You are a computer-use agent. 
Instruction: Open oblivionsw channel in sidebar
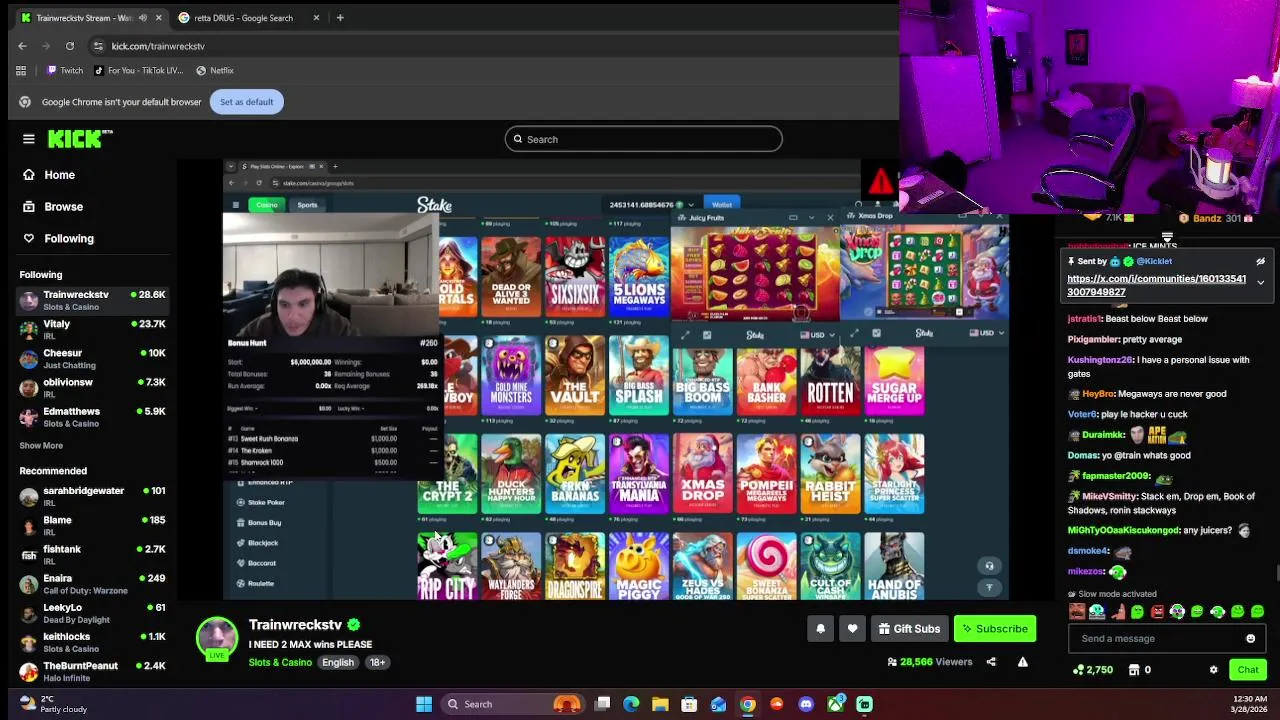click(x=93, y=387)
